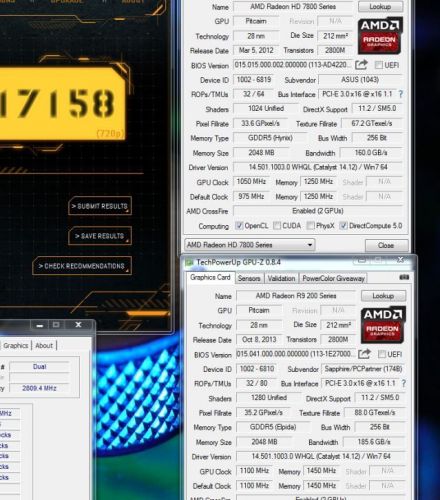Click the Release Date value Oct 8, 2013
Screen dimensions: 440x500
point(259,339)
